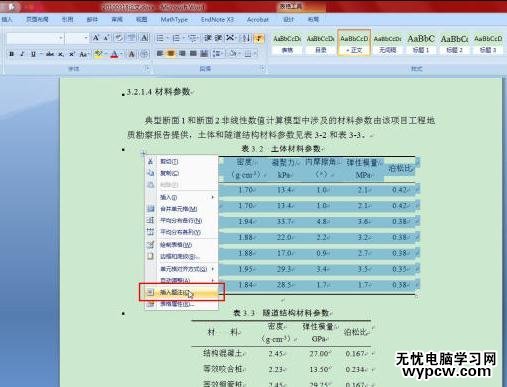Open line spacing options

[217, 53]
